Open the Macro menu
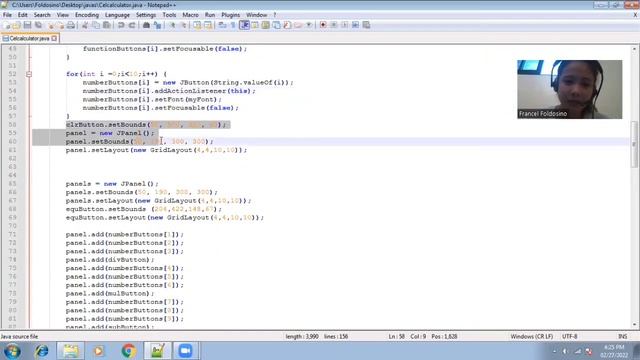The image size is (640, 360). point(190,15)
